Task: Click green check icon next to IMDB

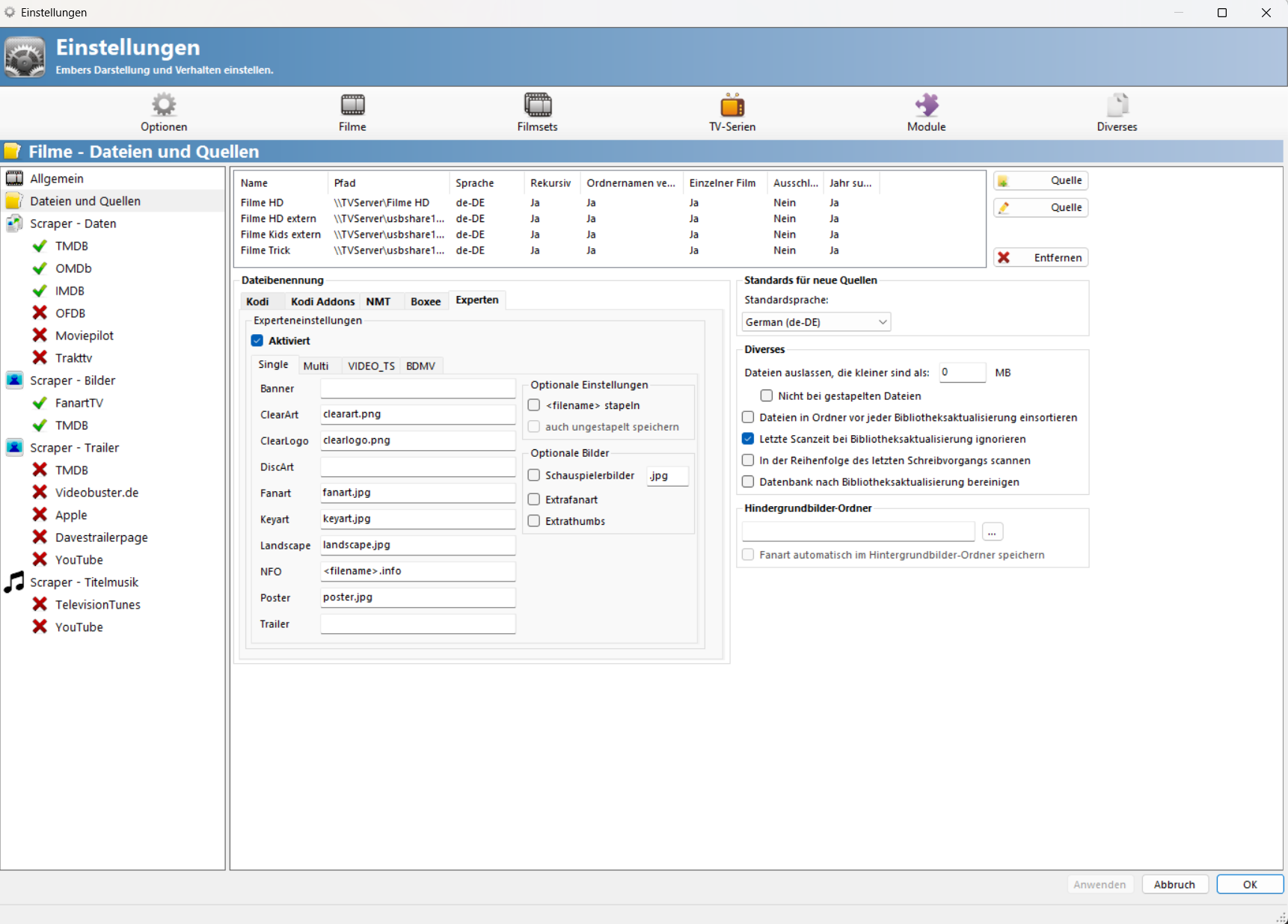Action: point(40,291)
